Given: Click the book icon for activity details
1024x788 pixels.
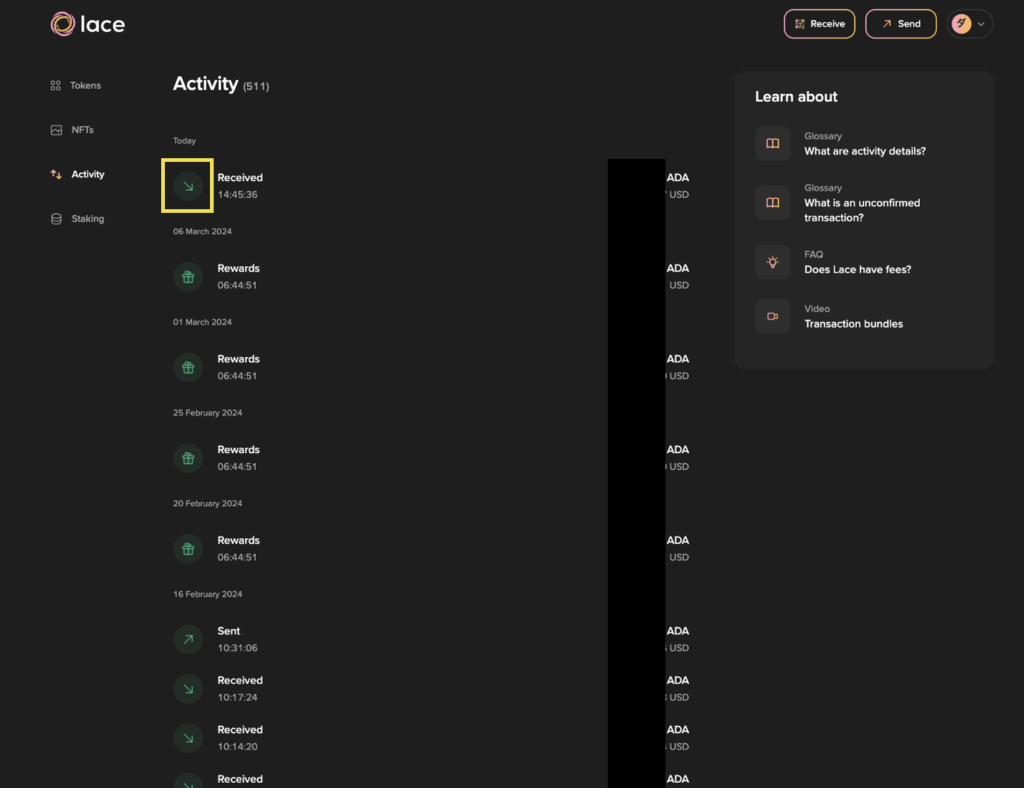Looking at the screenshot, I should pos(772,144).
